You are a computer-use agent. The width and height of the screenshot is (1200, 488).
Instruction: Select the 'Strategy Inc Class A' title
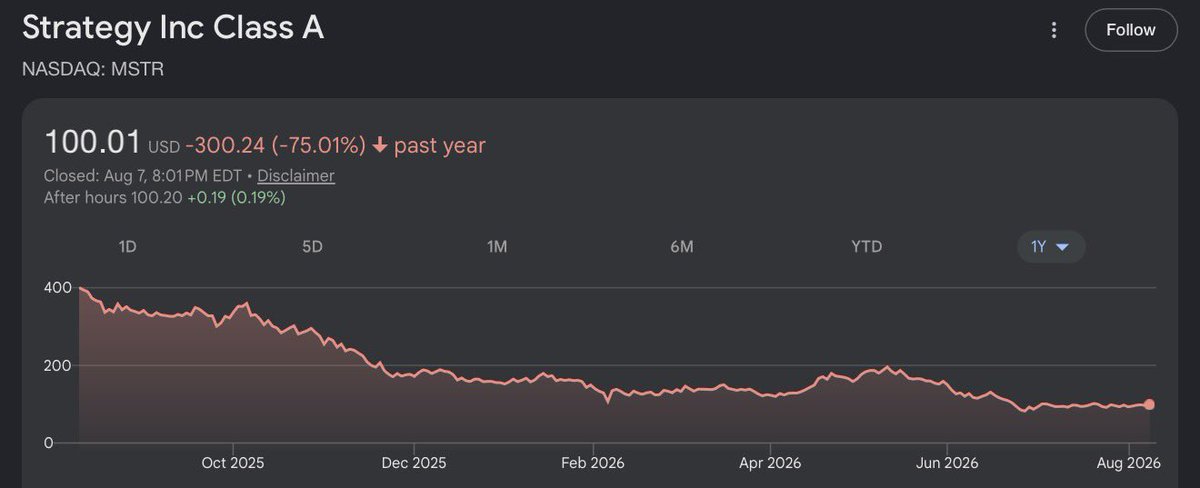pyautogui.click(x=172, y=27)
